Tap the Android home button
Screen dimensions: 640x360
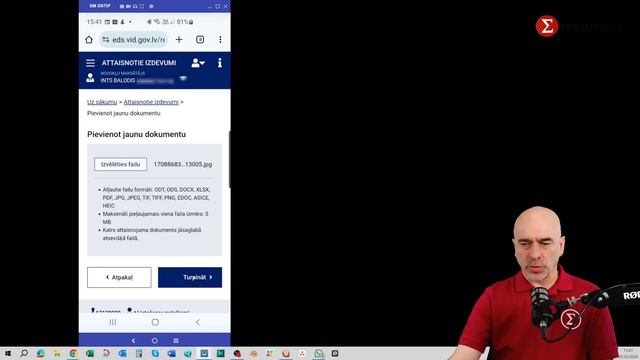pos(155,322)
